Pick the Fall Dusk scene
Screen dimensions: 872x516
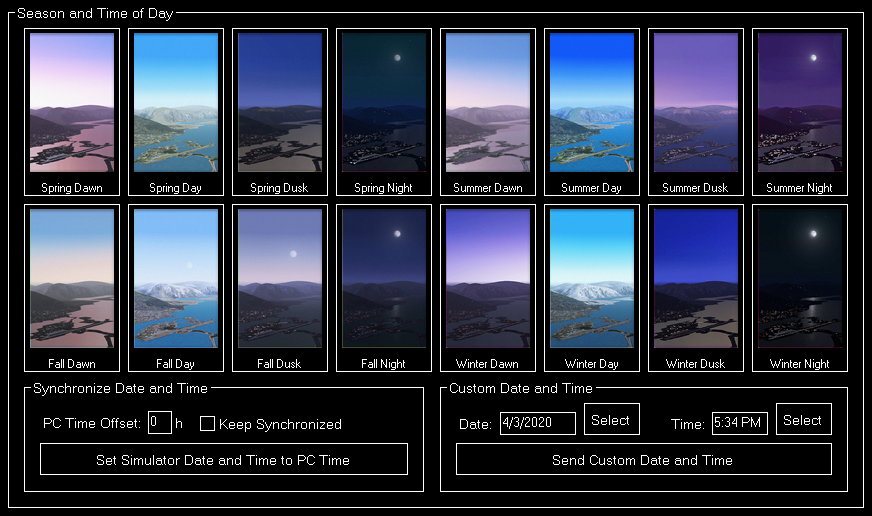[280, 288]
